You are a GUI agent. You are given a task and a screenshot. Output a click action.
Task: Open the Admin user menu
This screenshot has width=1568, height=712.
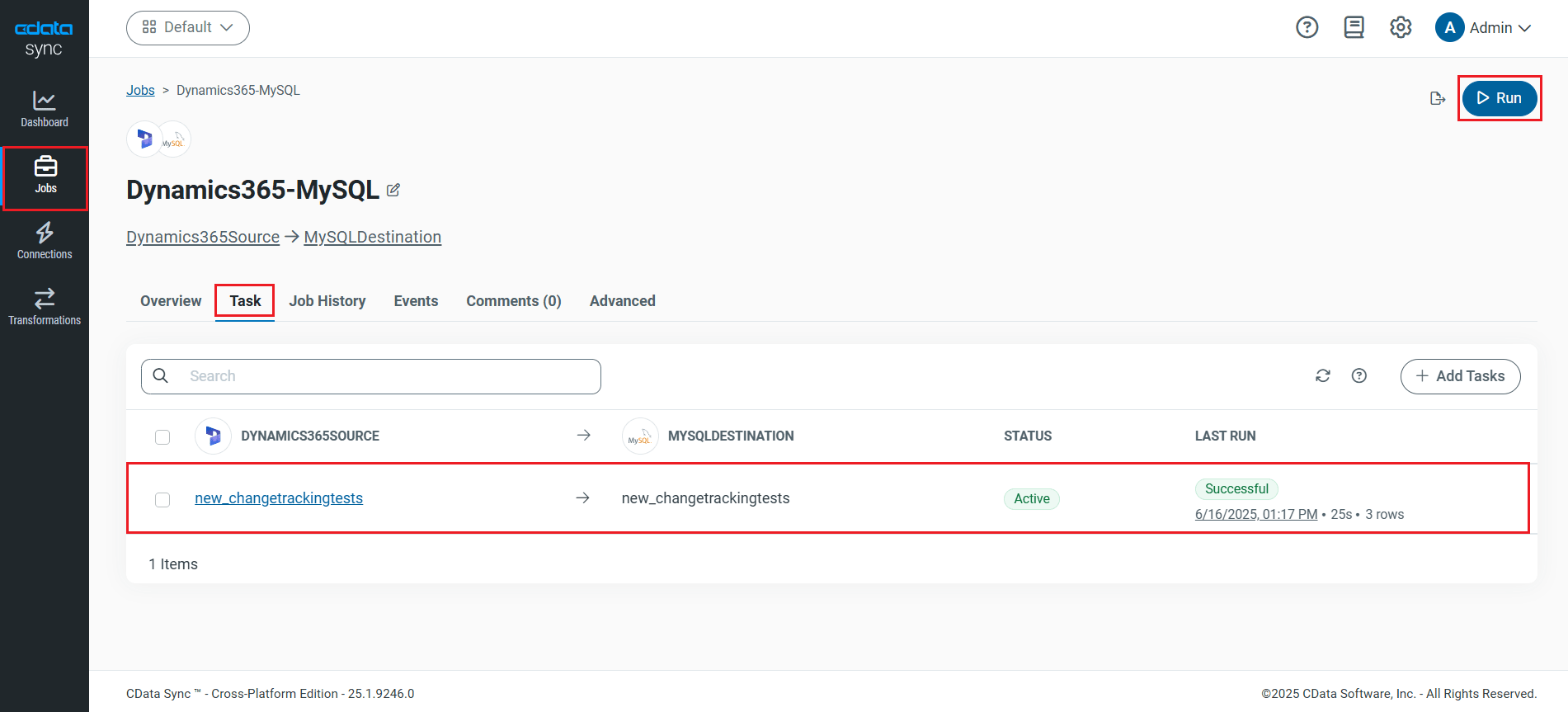(1483, 27)
